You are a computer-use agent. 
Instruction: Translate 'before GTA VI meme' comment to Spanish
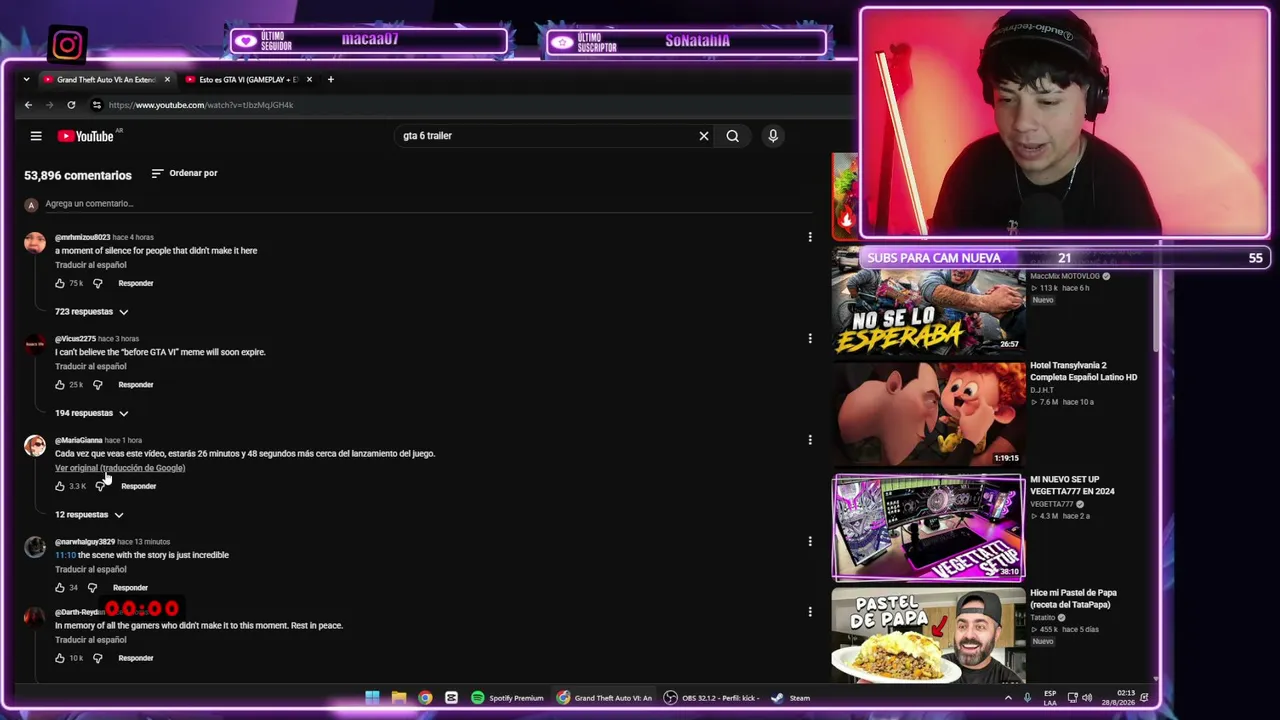(91, 367)
